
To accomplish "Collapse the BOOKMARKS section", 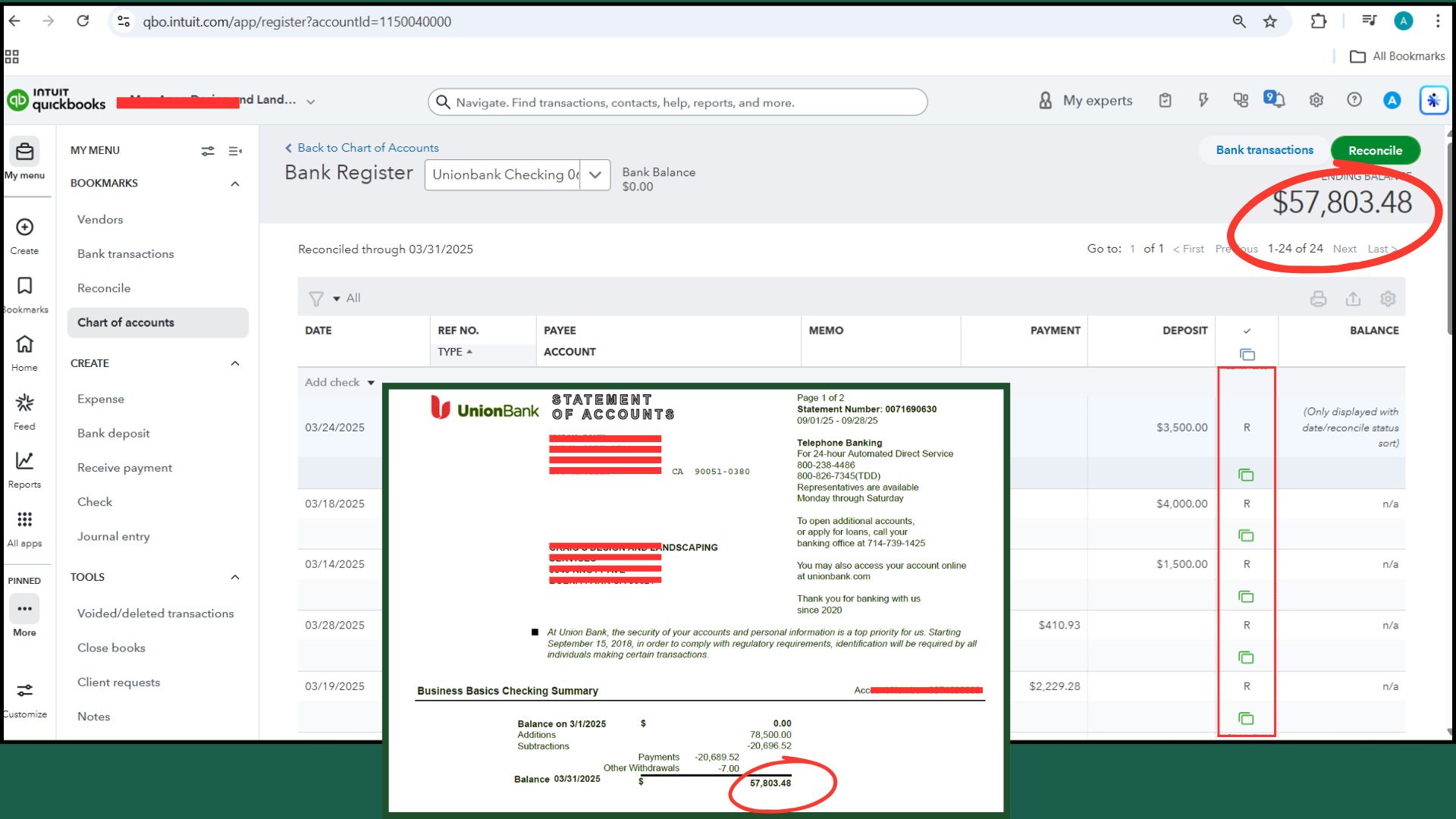I will click(x=235, y=184).
